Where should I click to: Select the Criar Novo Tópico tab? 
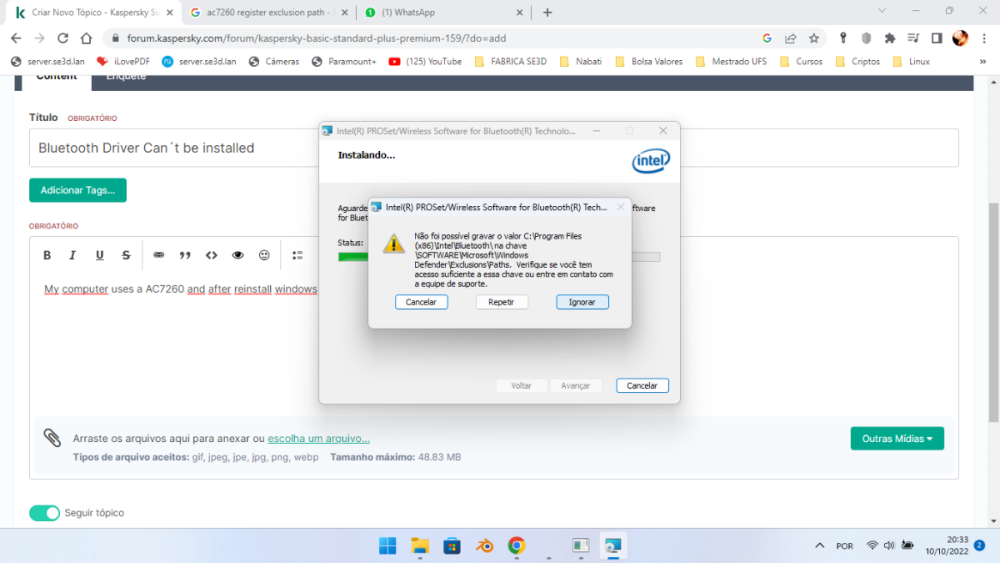click(92, 12)
